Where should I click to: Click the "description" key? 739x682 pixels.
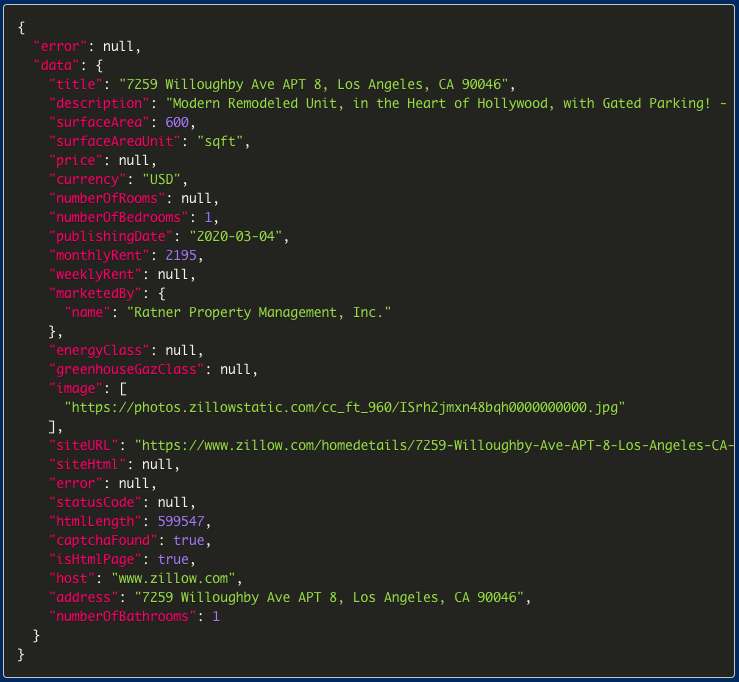tap(99, 103)
